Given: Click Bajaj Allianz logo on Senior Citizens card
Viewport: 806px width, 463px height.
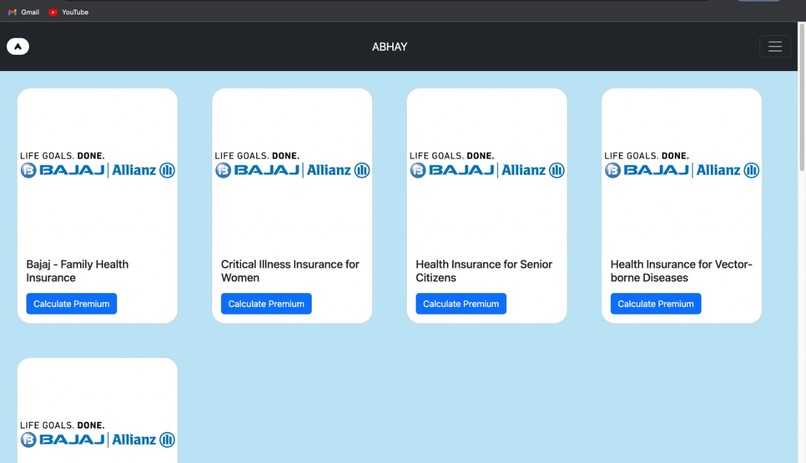Looking at the screenshot, I should coord(487,165).
